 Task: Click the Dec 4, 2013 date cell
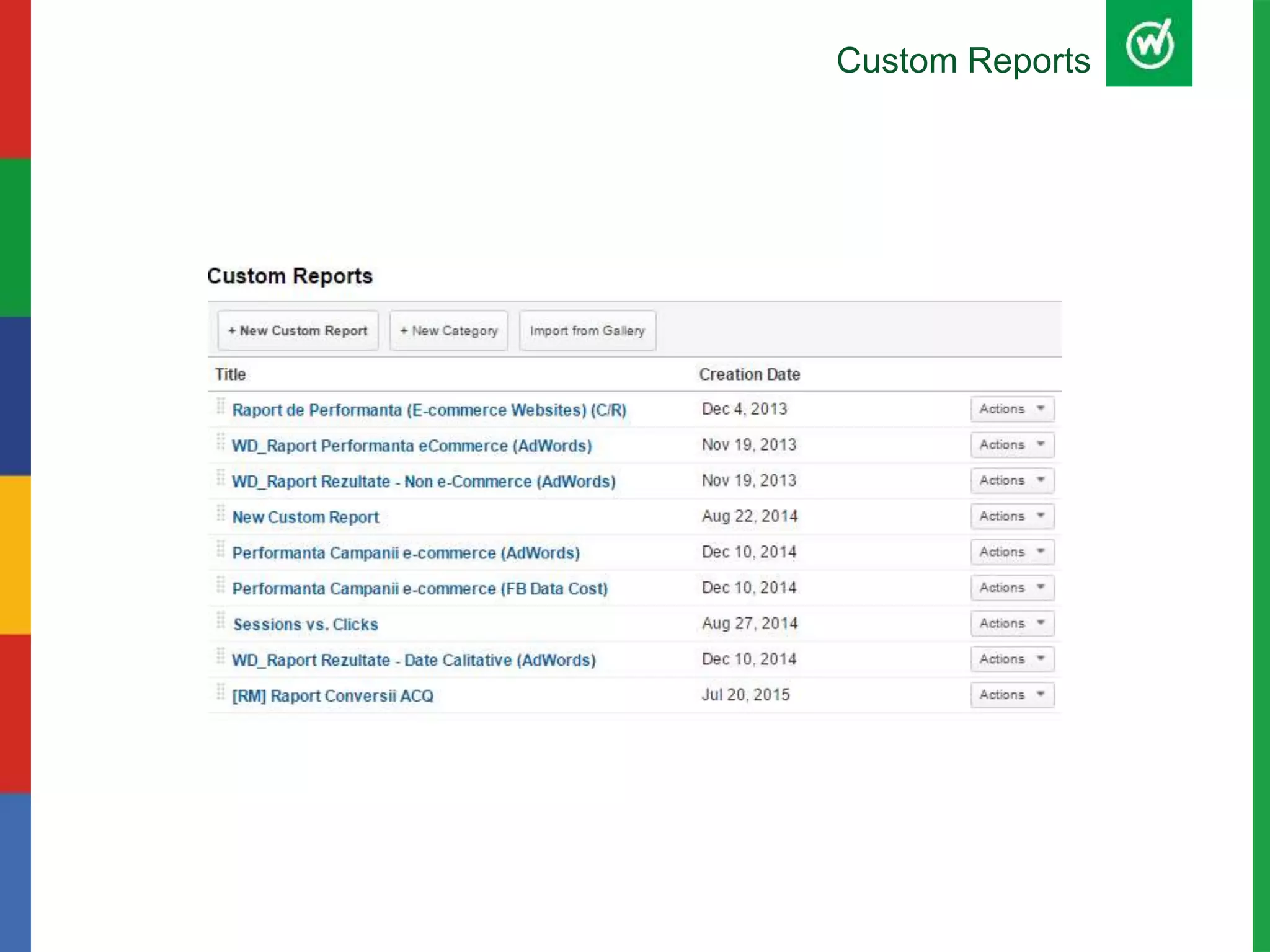[x=744, y=409]
